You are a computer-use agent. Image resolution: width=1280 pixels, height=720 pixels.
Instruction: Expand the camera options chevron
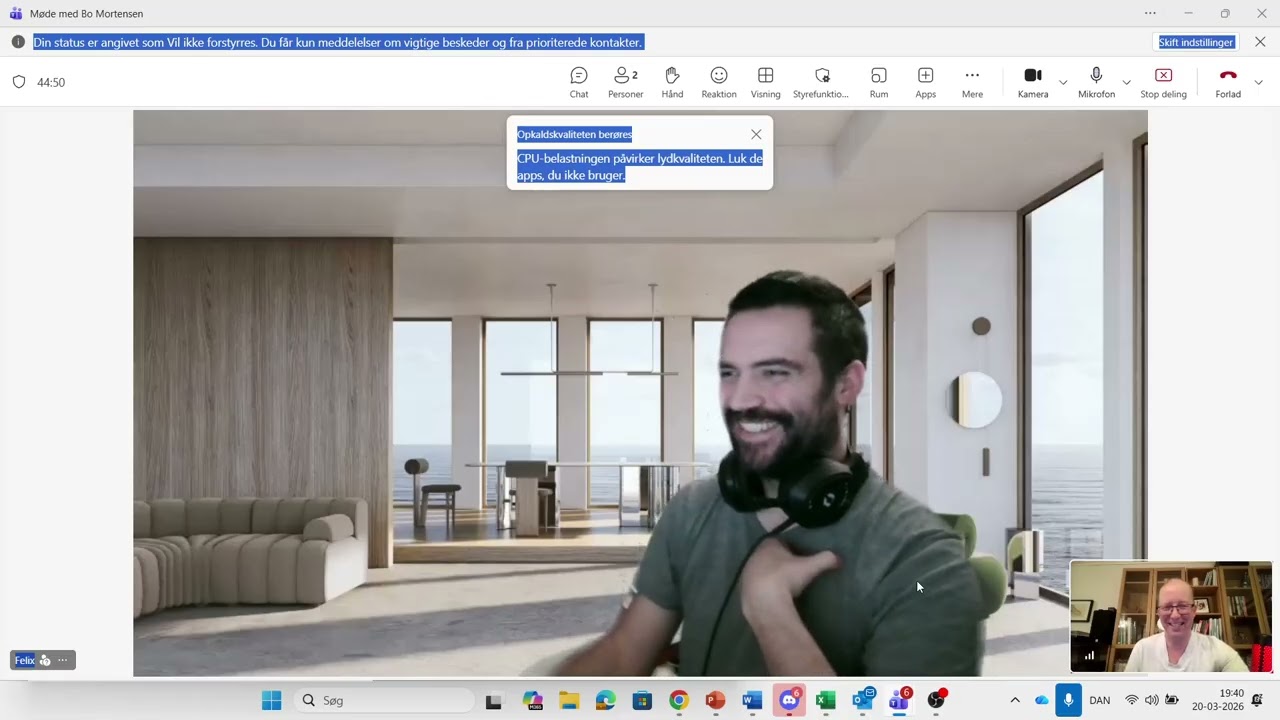(x=1063, y=82)
